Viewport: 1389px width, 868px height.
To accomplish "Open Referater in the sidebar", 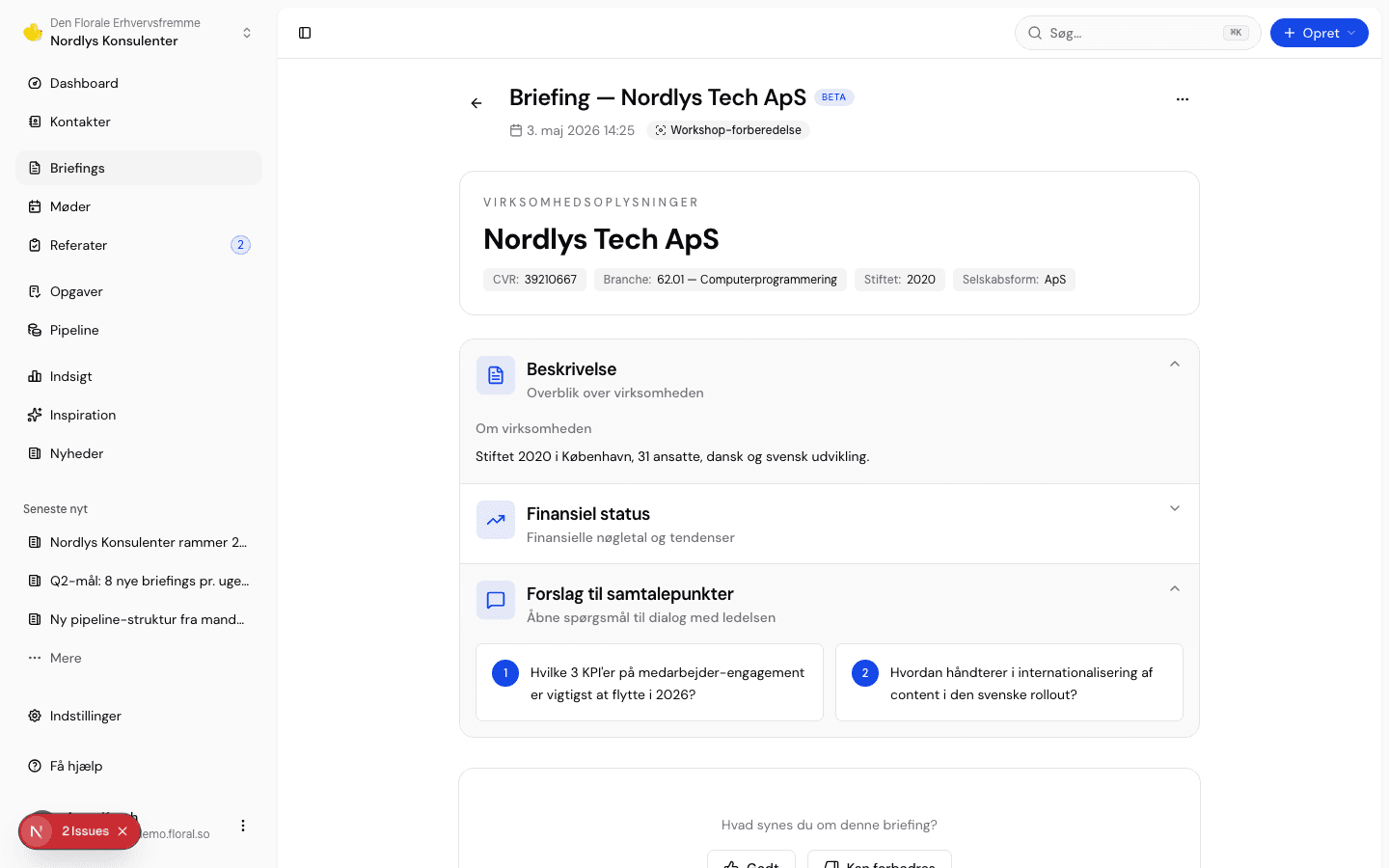I will tap(139, 245).
